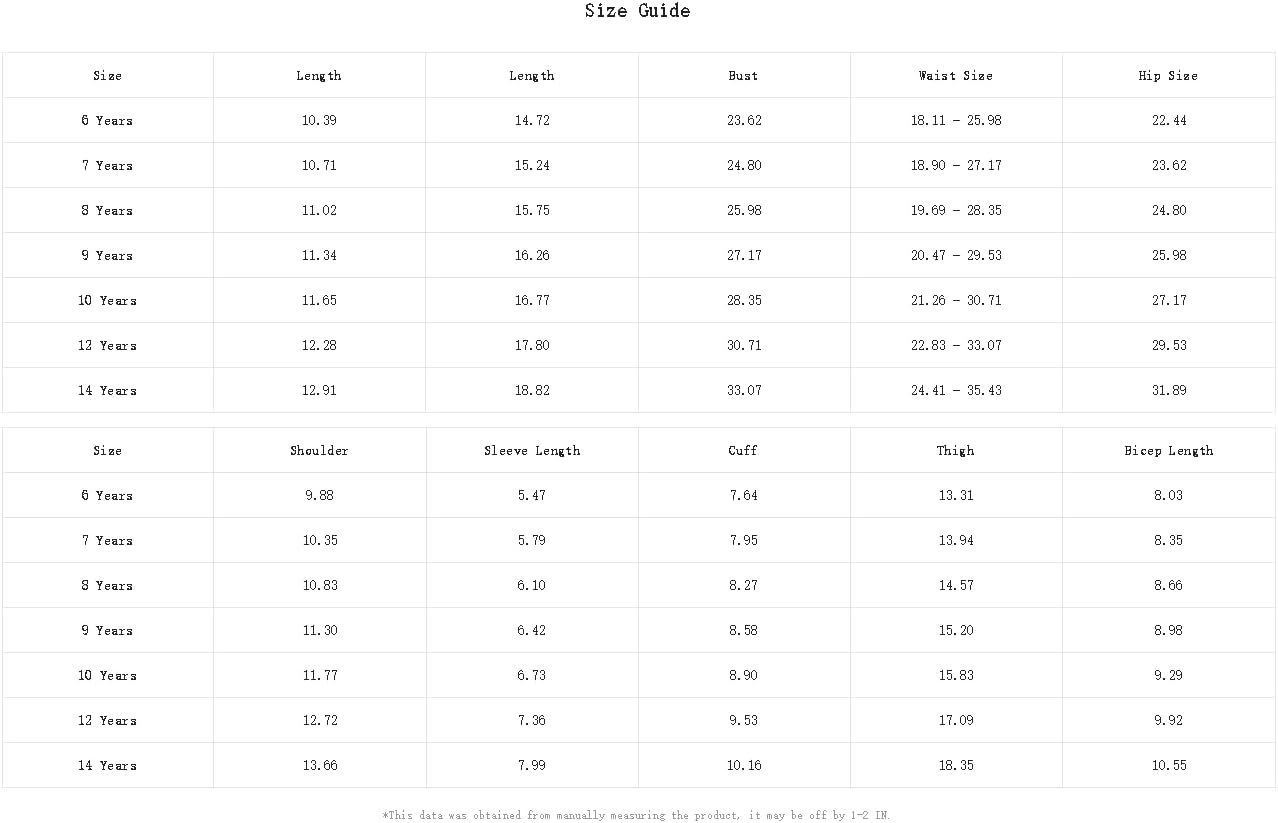The image size is (1278, 823).
Task: Select shoulder value 13.66
Action: (x=320, y=766)
